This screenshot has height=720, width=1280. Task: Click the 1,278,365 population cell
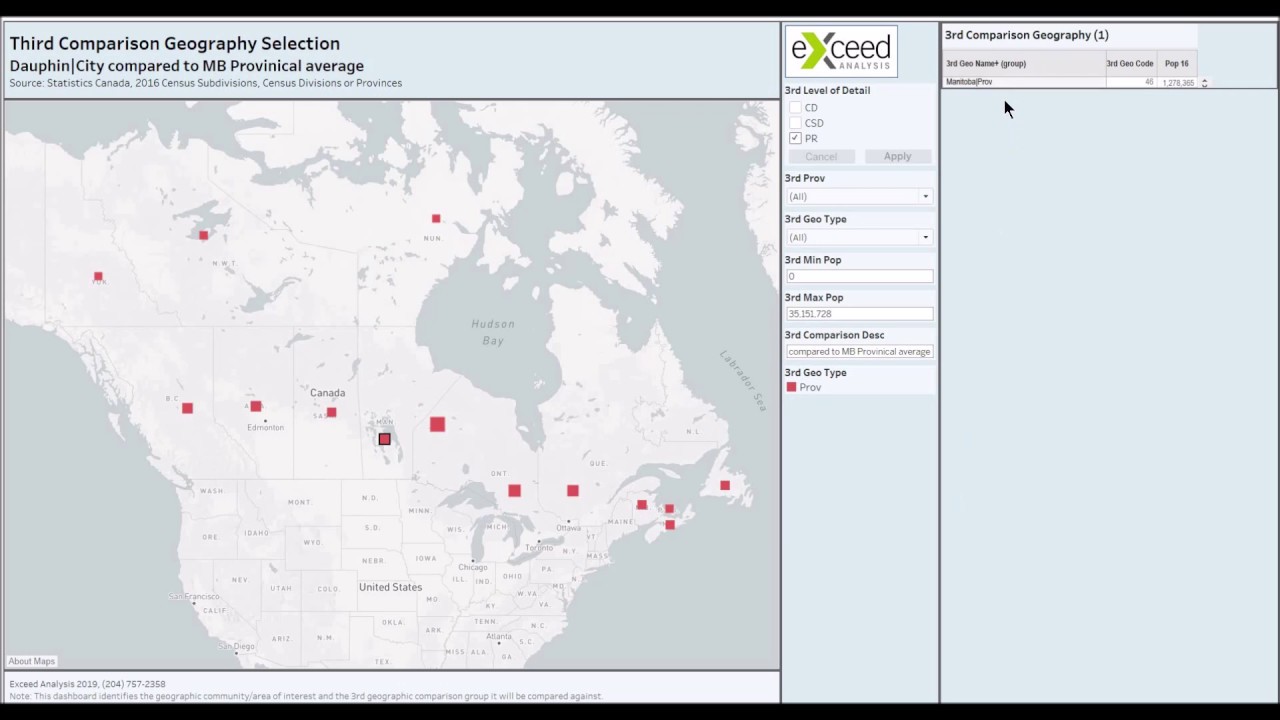[x=1178, y=83]
